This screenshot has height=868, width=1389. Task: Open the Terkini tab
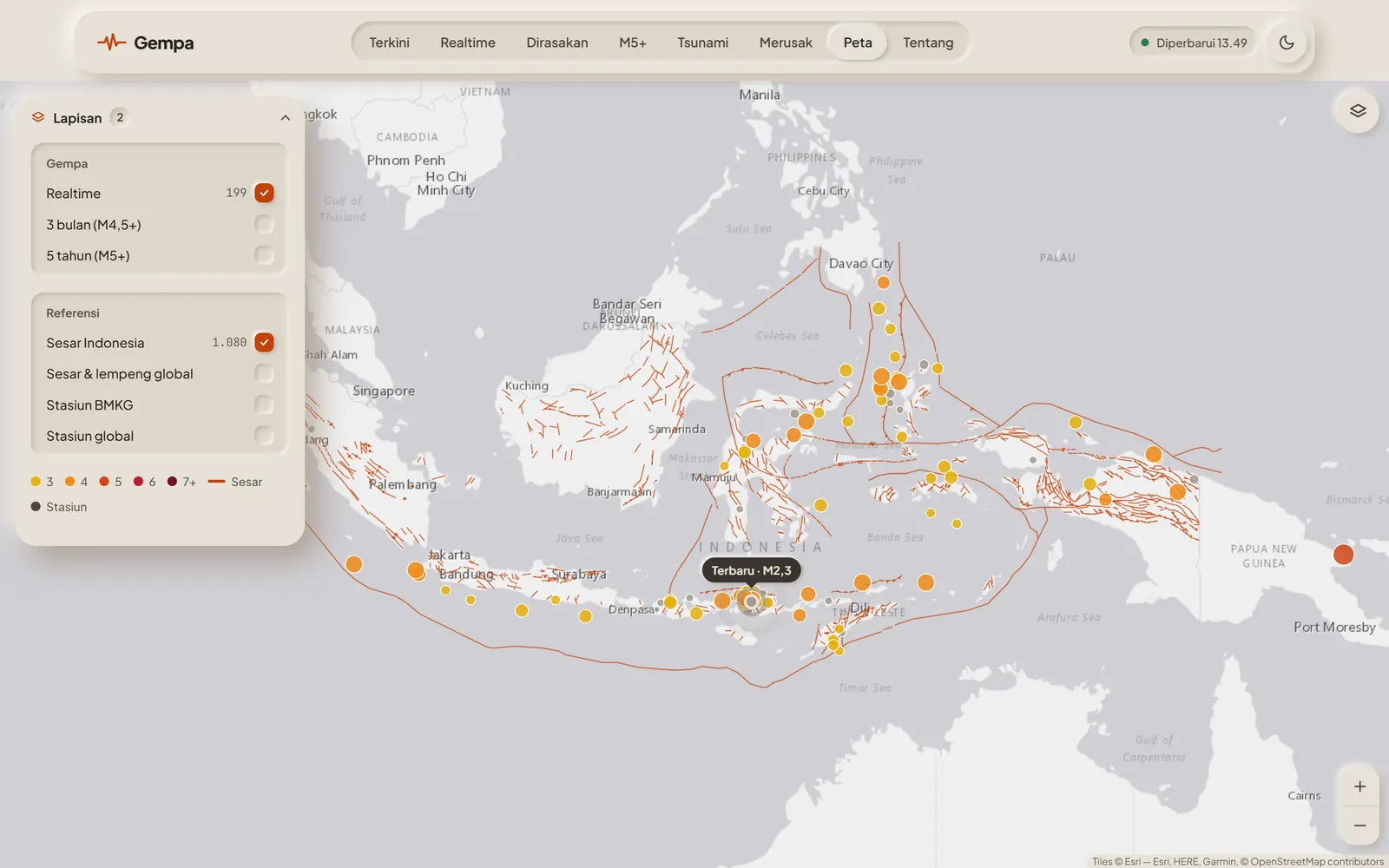pos(389,43)
